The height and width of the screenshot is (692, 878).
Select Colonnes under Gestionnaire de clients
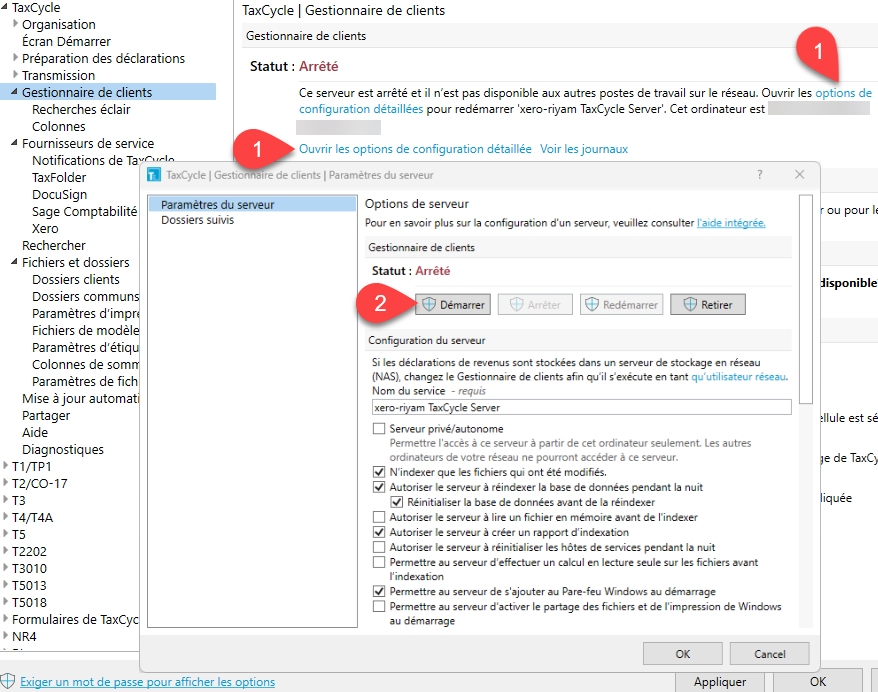click(x=59, y=127)
